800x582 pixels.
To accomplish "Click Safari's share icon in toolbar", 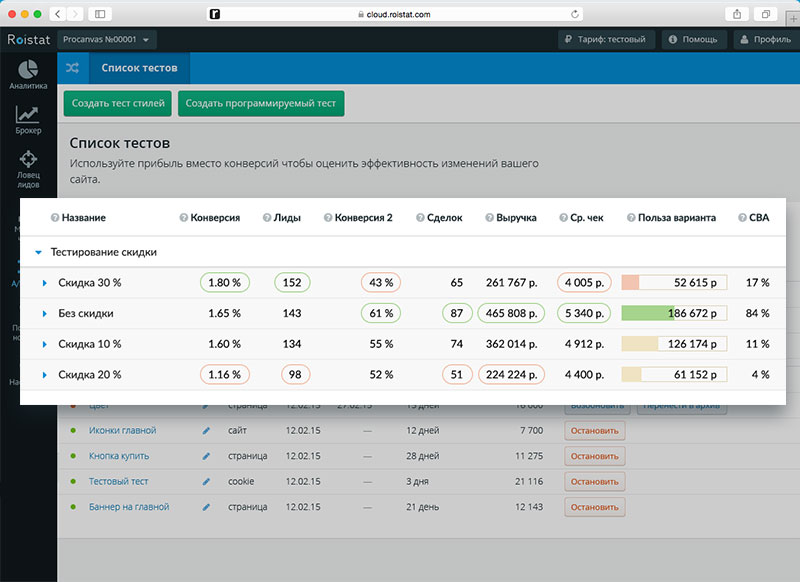I will coord(736,14).
